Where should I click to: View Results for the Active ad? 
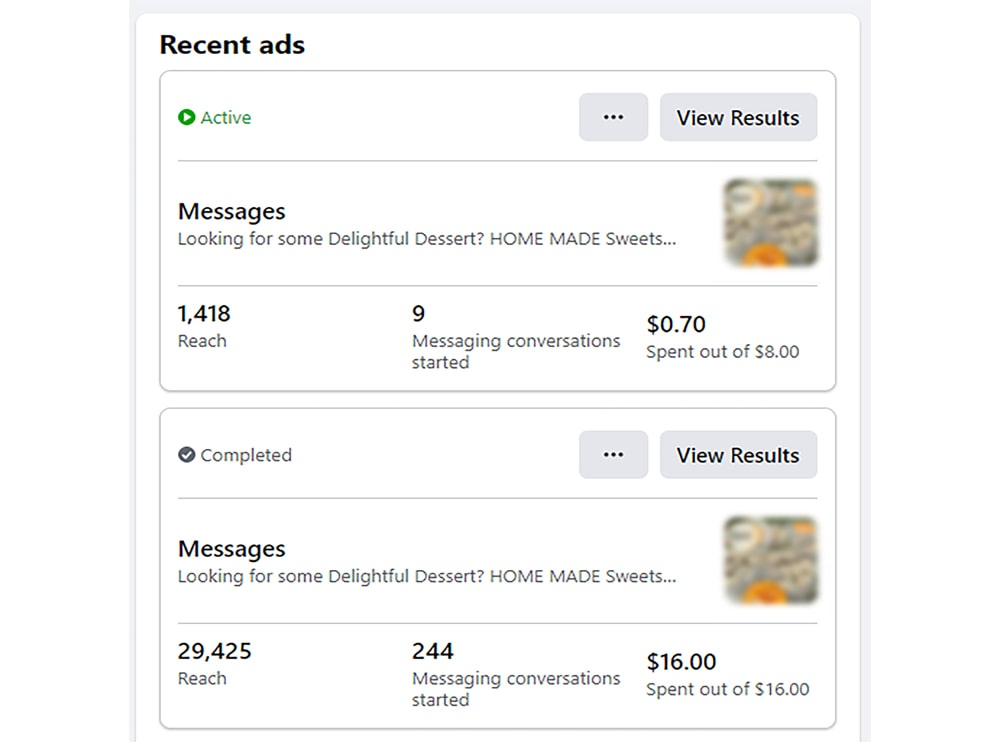pyautogui.click(x=739, y=117)
